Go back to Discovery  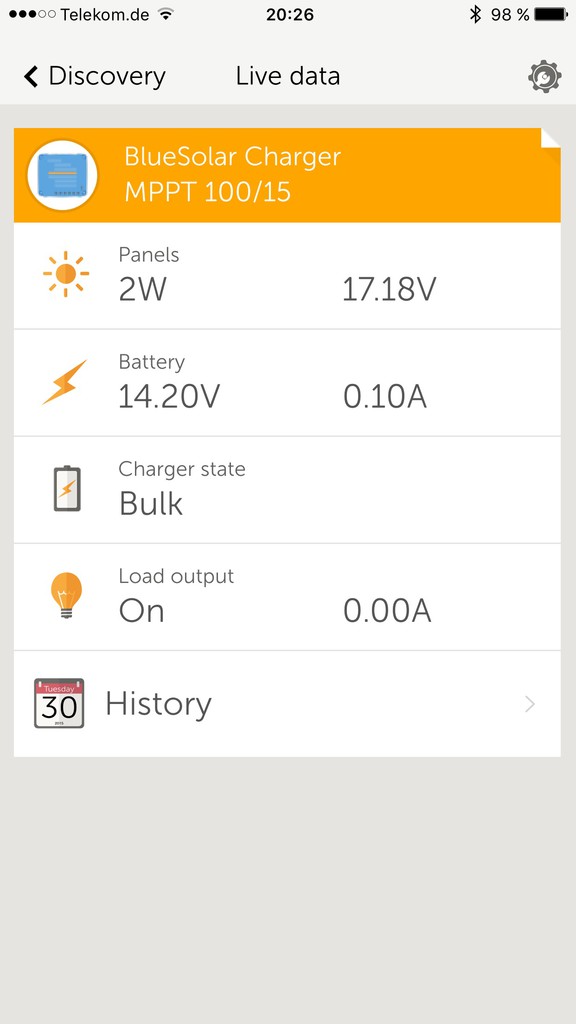[x=95, y=76]
